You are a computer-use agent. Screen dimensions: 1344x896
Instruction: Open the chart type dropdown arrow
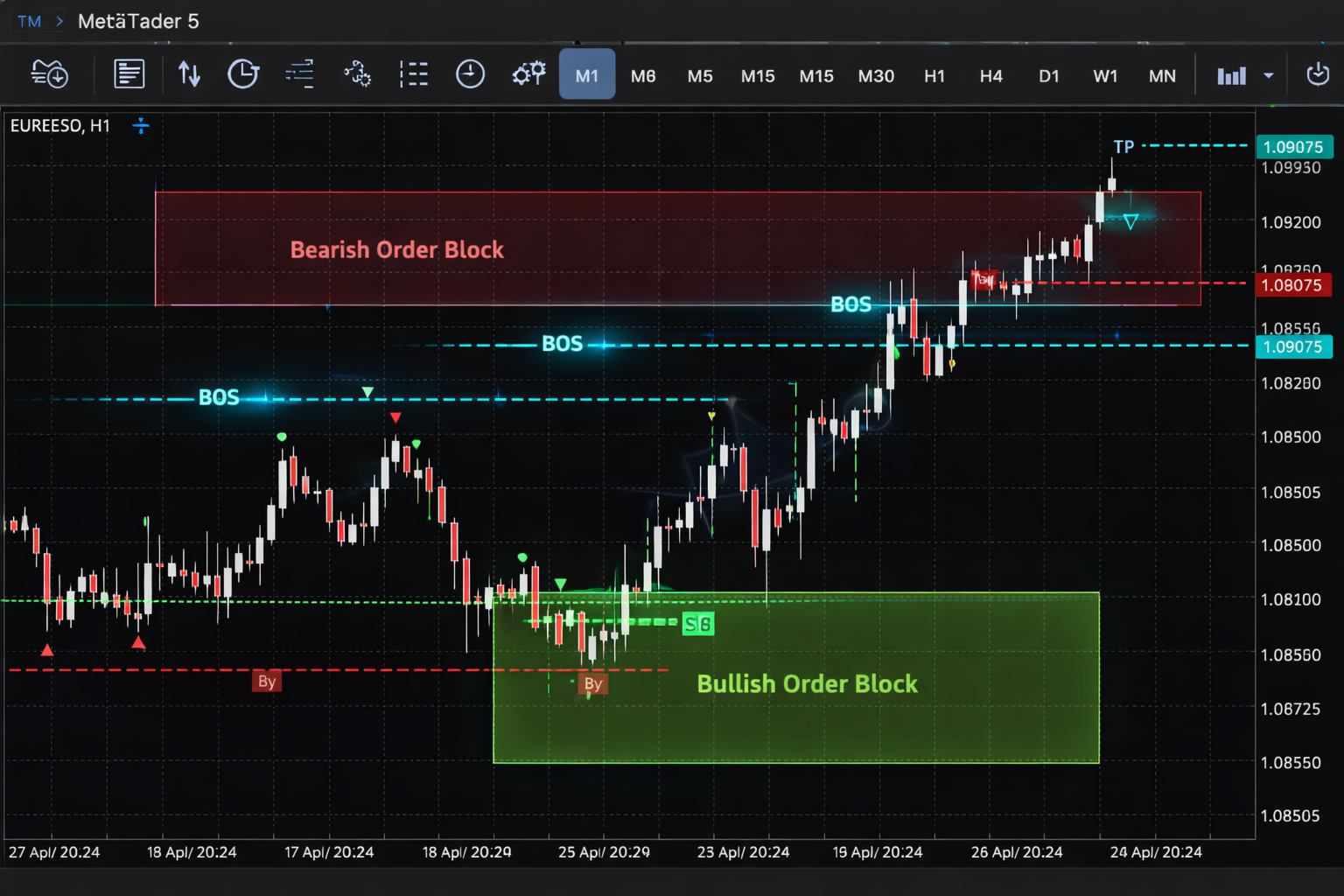pyautogui.click(x=1266, y=75)
